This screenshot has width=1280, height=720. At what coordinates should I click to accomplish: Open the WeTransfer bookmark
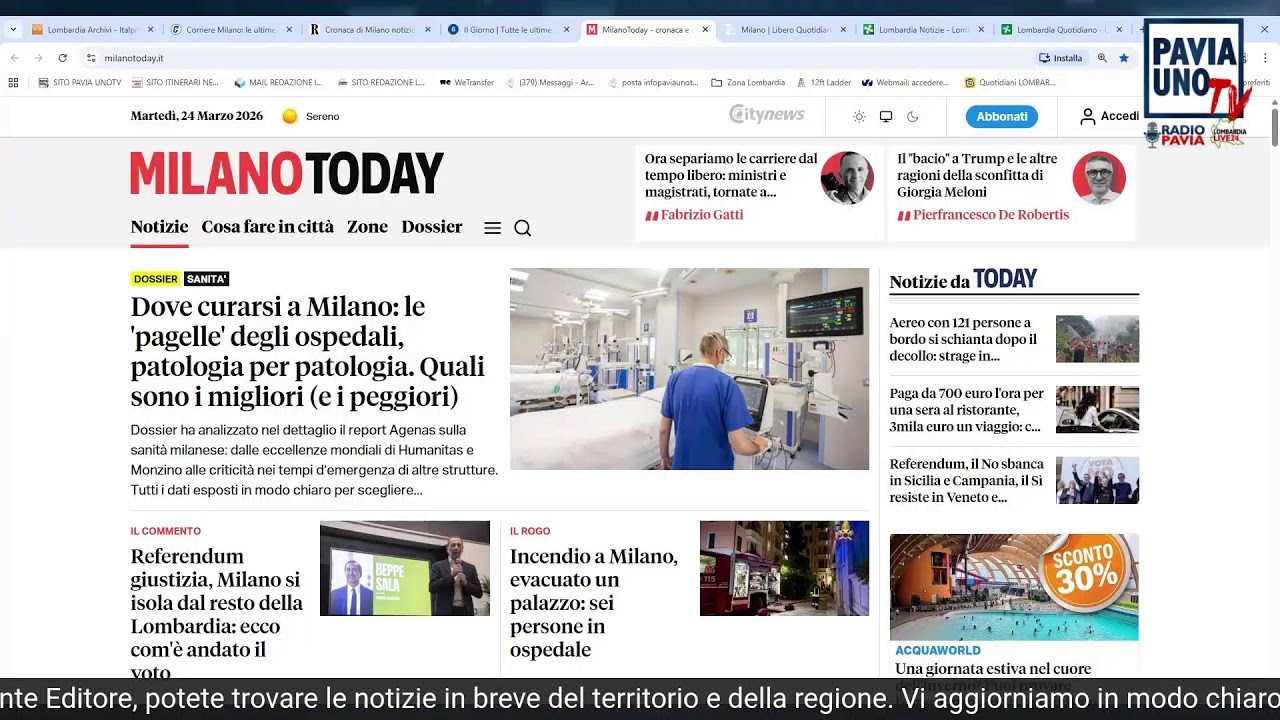click(467, 82)
